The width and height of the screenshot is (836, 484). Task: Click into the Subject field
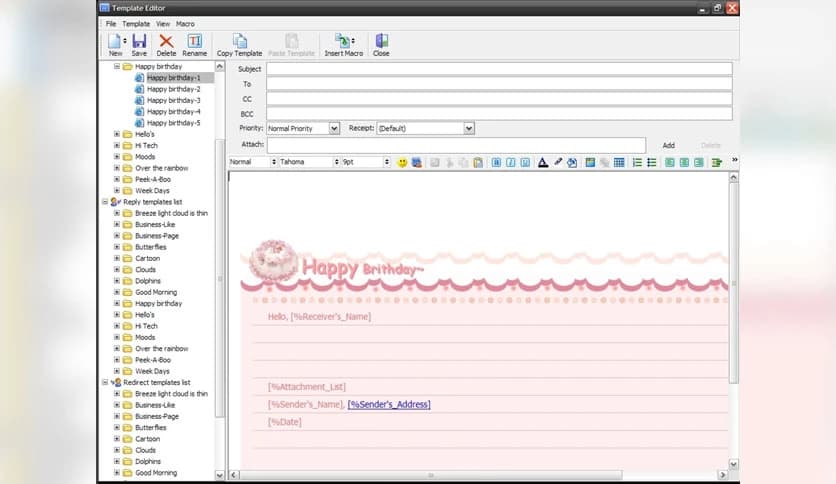499,69
